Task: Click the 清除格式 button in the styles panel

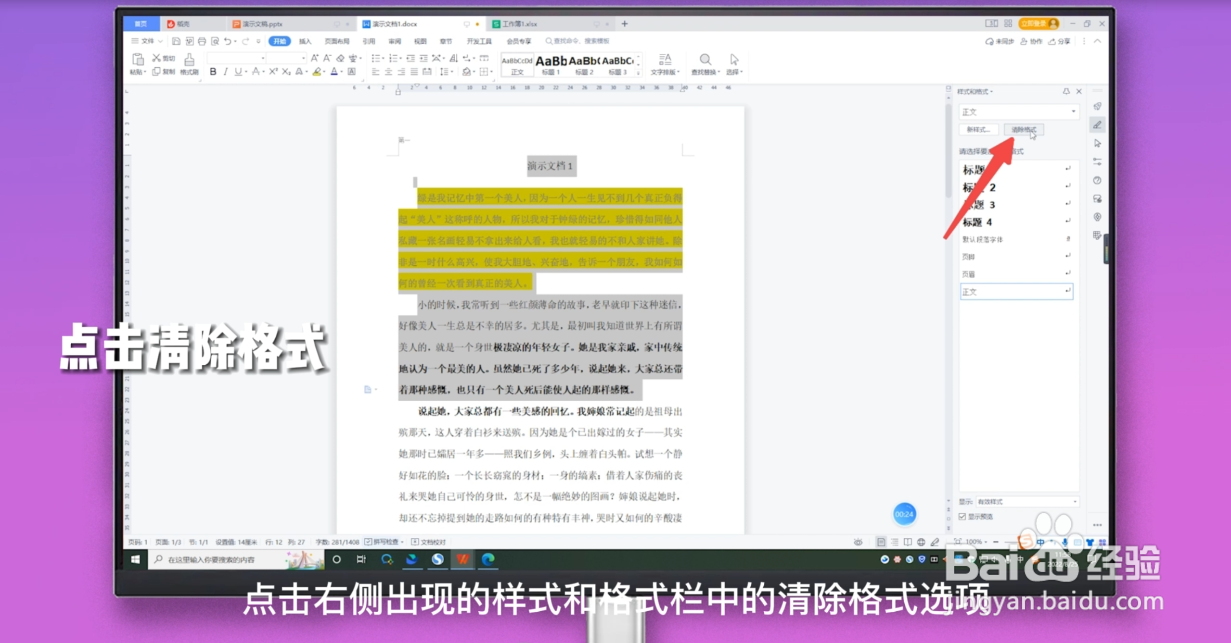Action: point(1024,129)
